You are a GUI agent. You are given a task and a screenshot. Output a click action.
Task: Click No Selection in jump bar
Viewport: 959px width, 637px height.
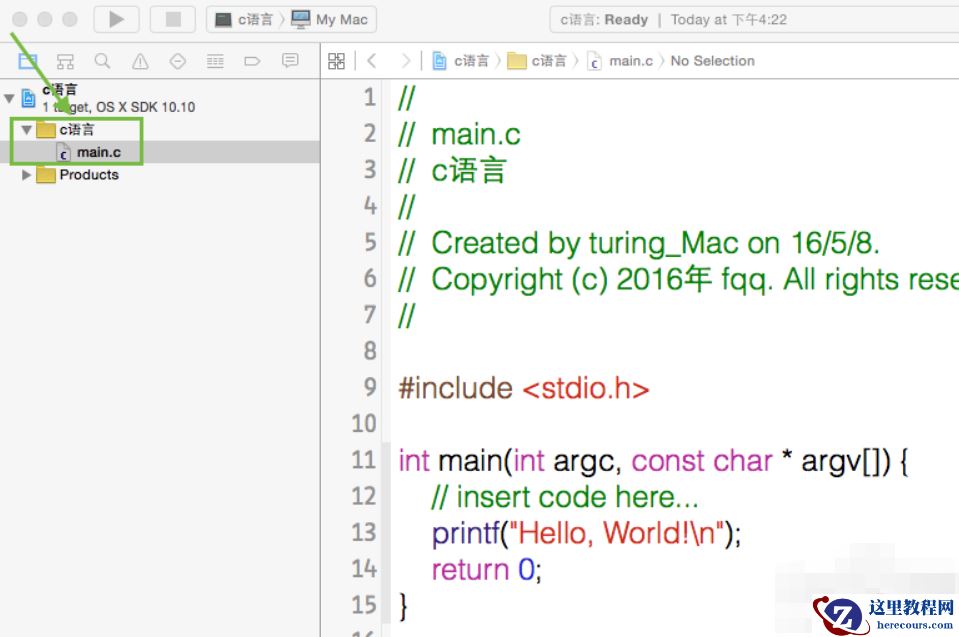click(712, 61)
